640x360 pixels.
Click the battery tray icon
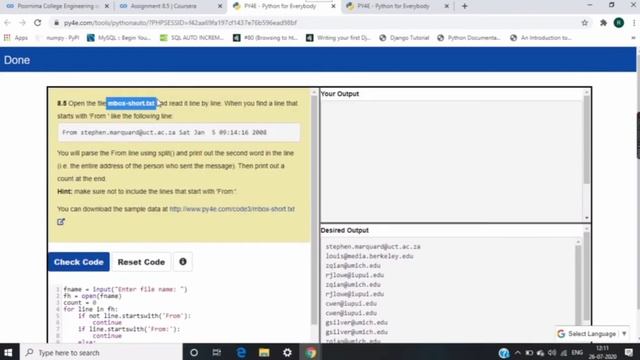pos(529,353)
